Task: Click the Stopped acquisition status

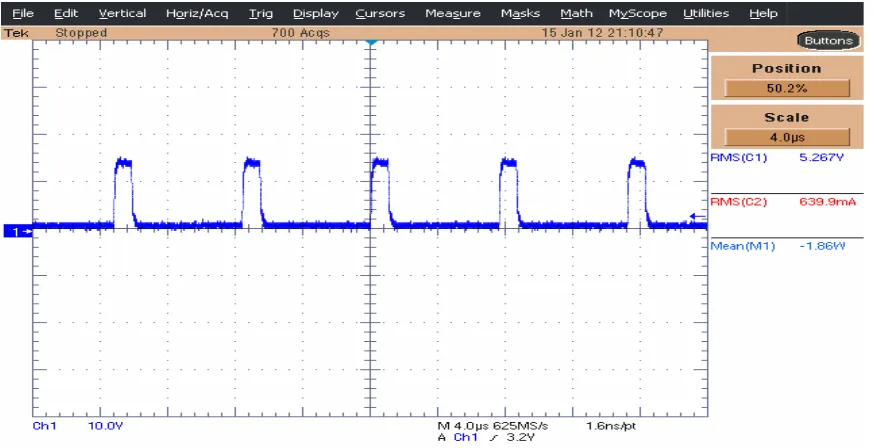Action: (81, 33)
